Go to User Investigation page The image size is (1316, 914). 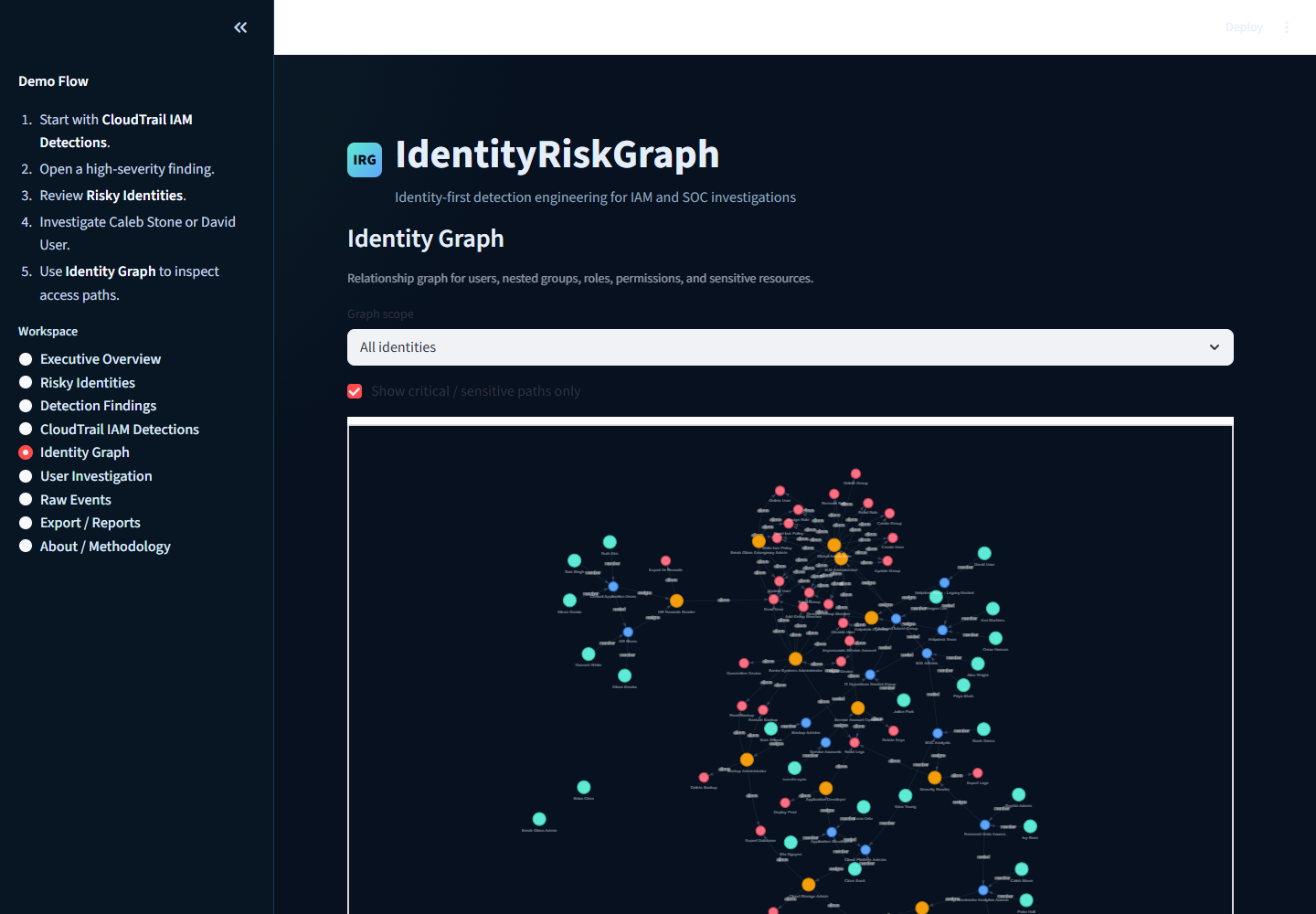click(x=85, y=476)
